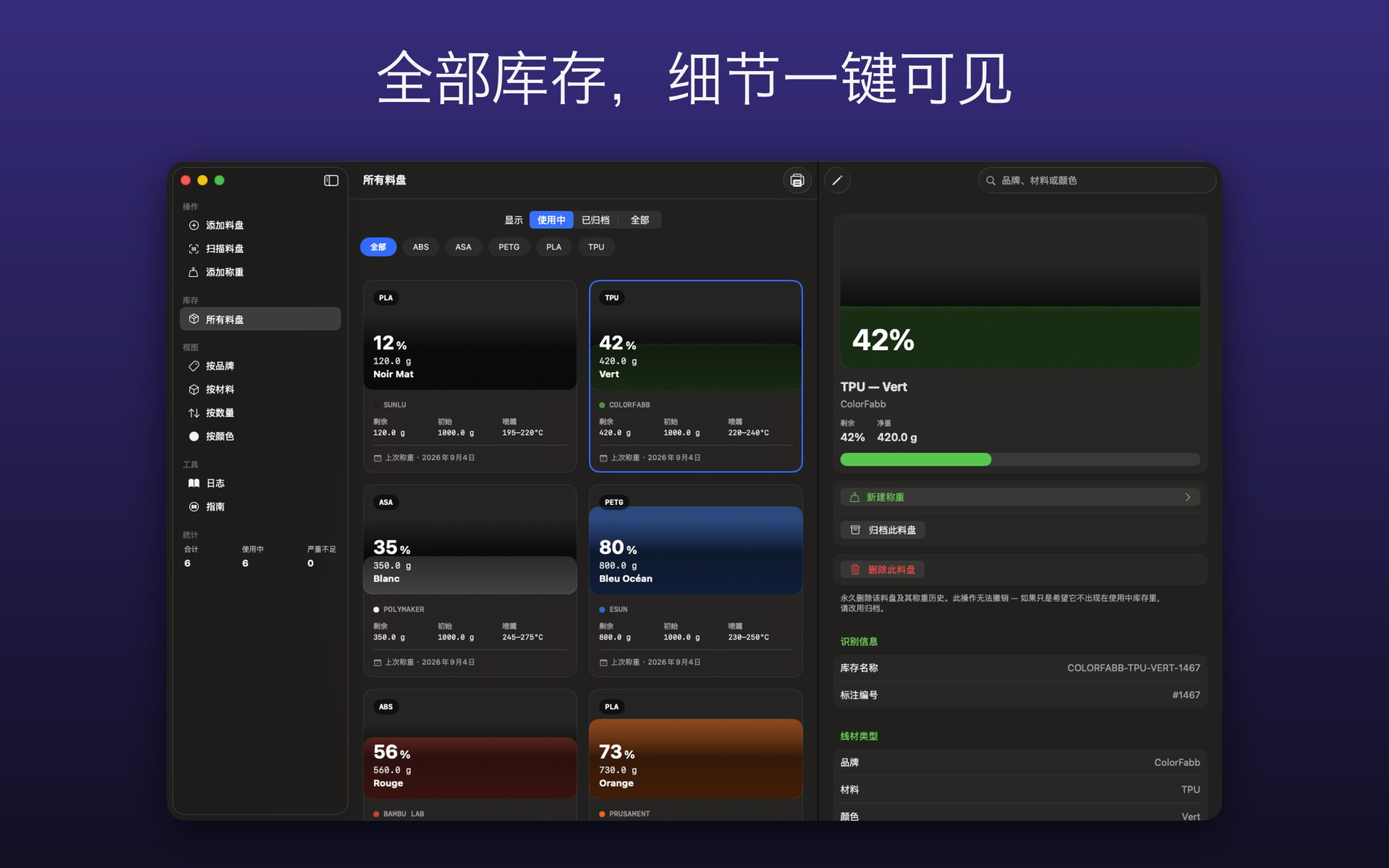Select the 使用中 display segment

coord(551,220)
